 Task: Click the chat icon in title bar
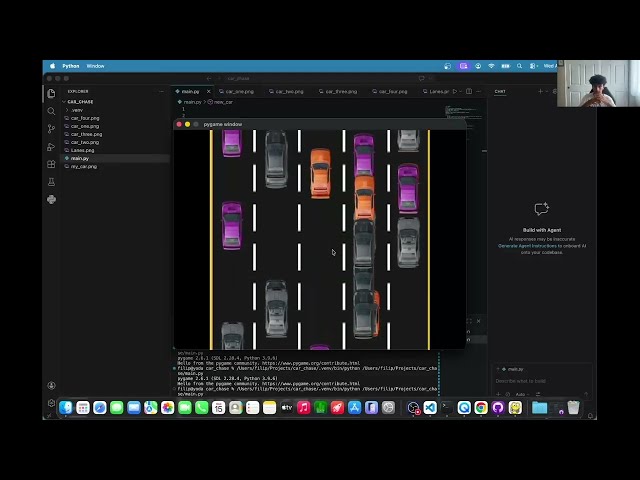click(421, 78)
